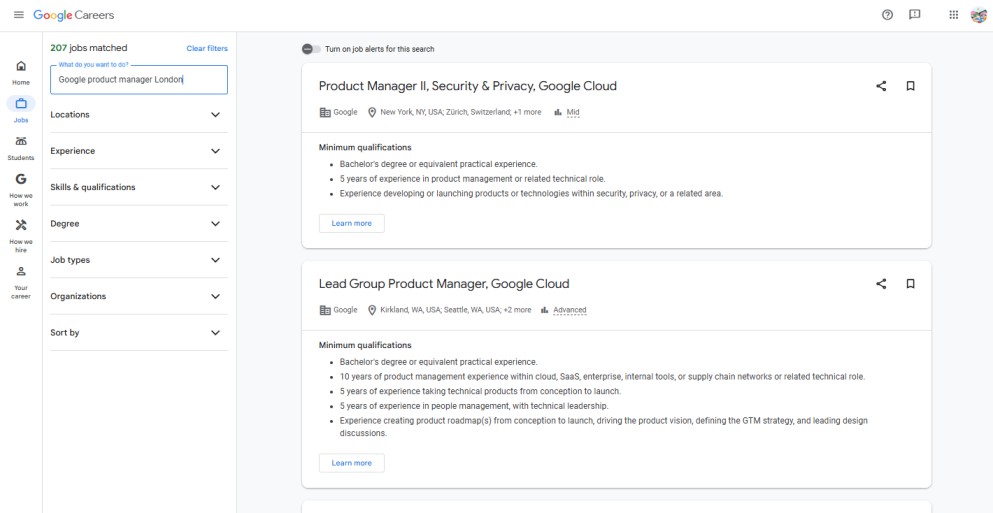Open How we hire page

click(21, 236)
